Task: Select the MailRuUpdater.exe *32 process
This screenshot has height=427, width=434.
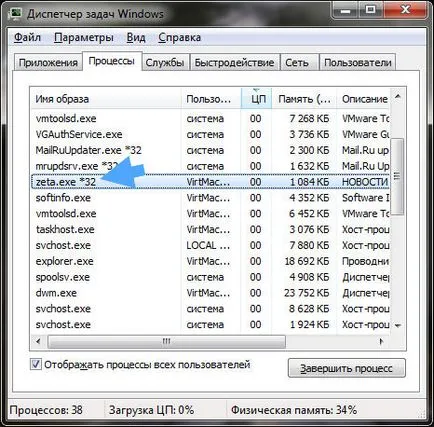Action: [210, 150]
